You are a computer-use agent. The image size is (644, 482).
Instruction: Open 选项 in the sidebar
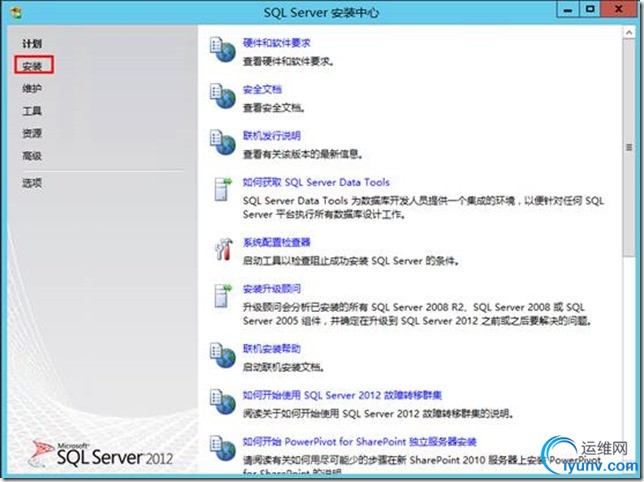(x=32, y=183)
